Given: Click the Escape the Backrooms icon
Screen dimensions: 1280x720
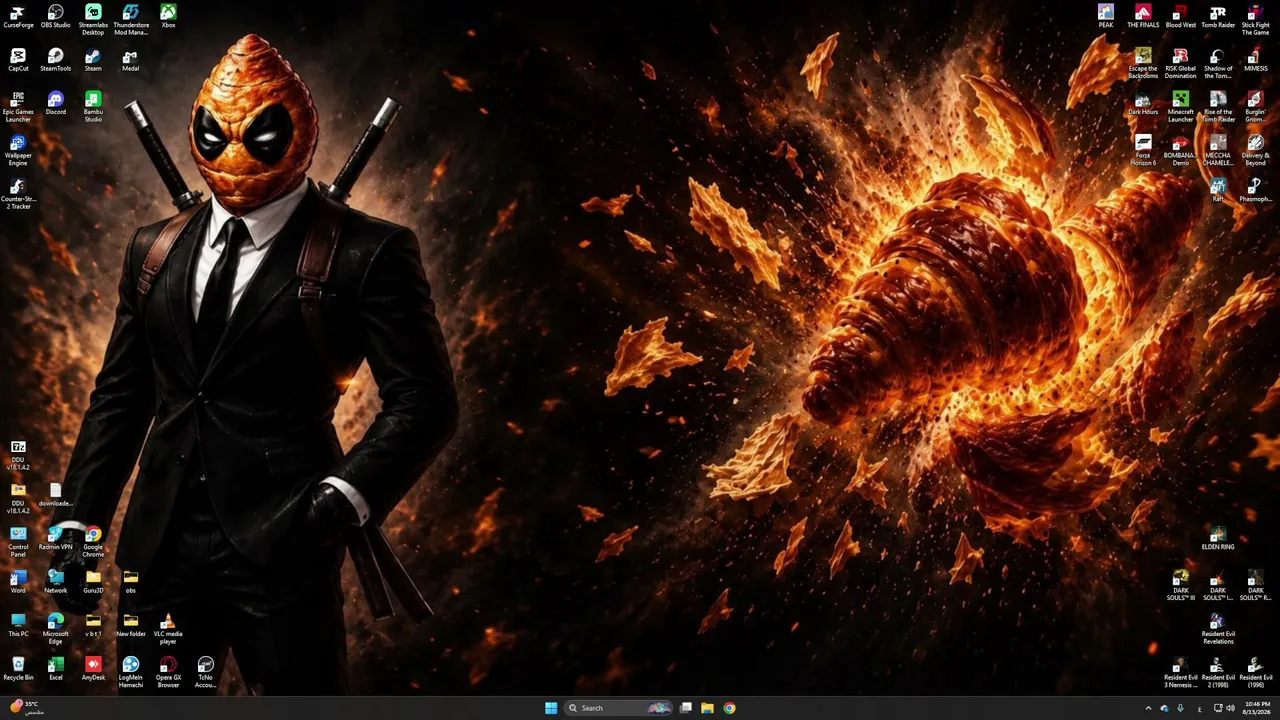Looking at the screenshot, I should coord(1143,64).
